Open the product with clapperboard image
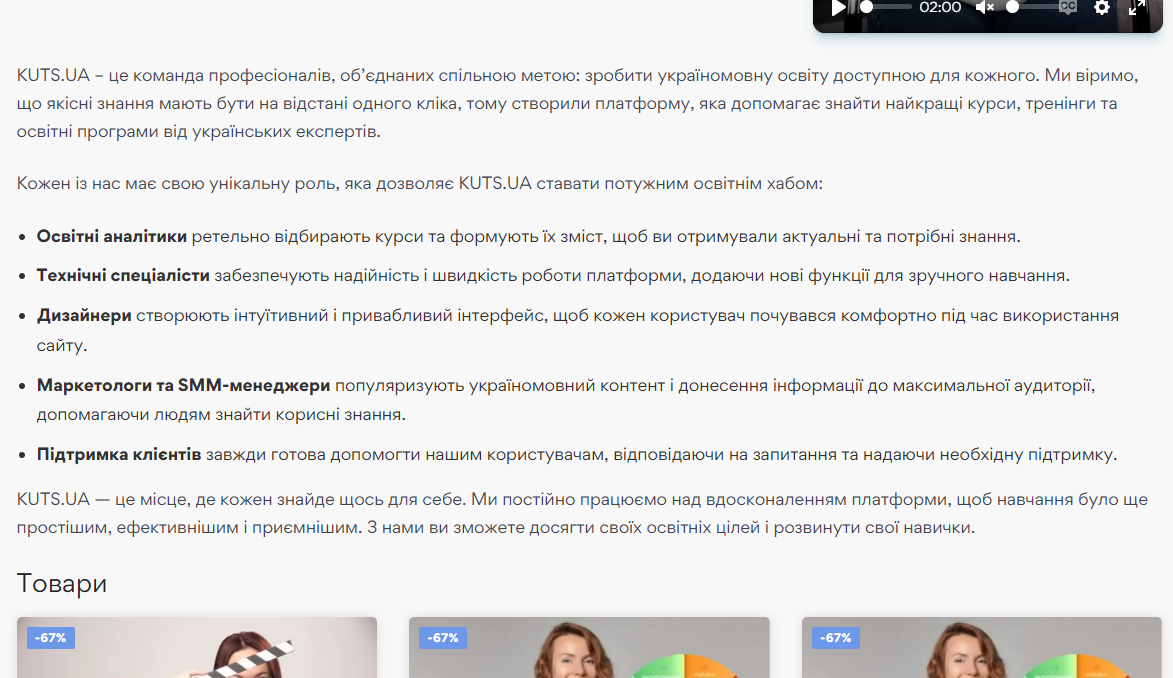Image resolution: width=1173 pixels, height=678 pixels. coord(197,650)
